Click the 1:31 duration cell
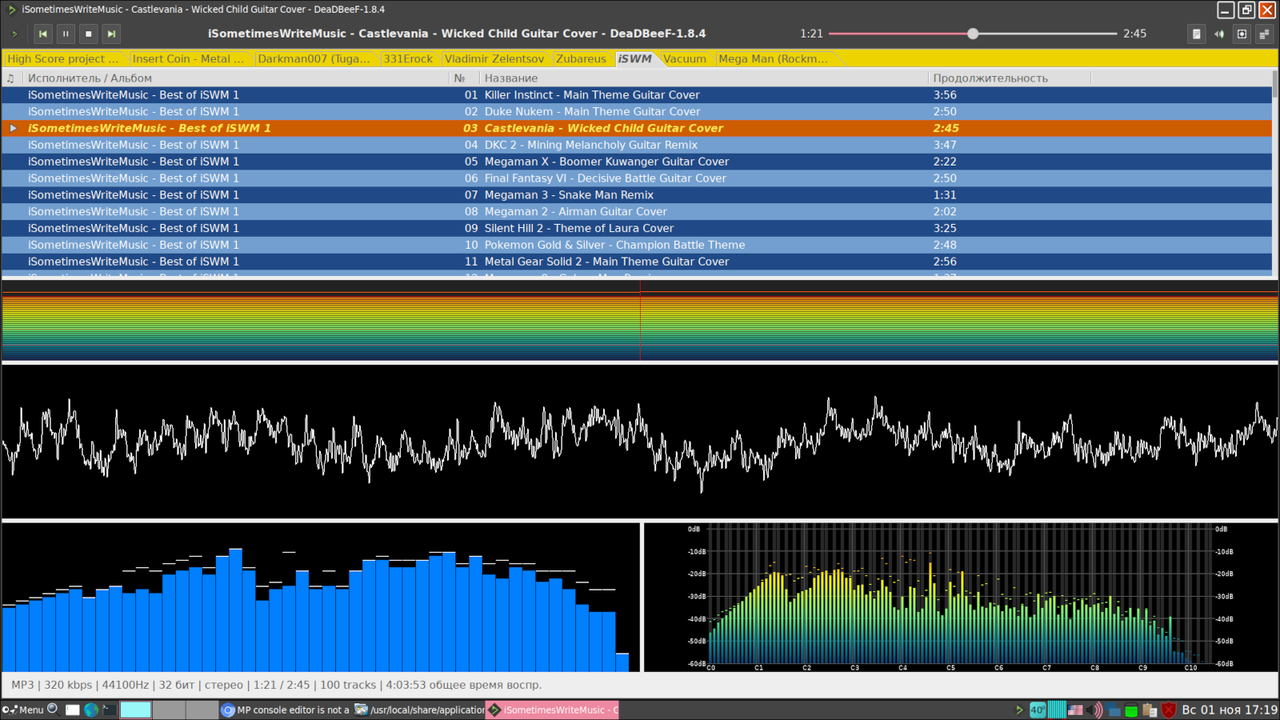Image resolution: width=1280 pixels, height=720 pixels. pos(945,195)
